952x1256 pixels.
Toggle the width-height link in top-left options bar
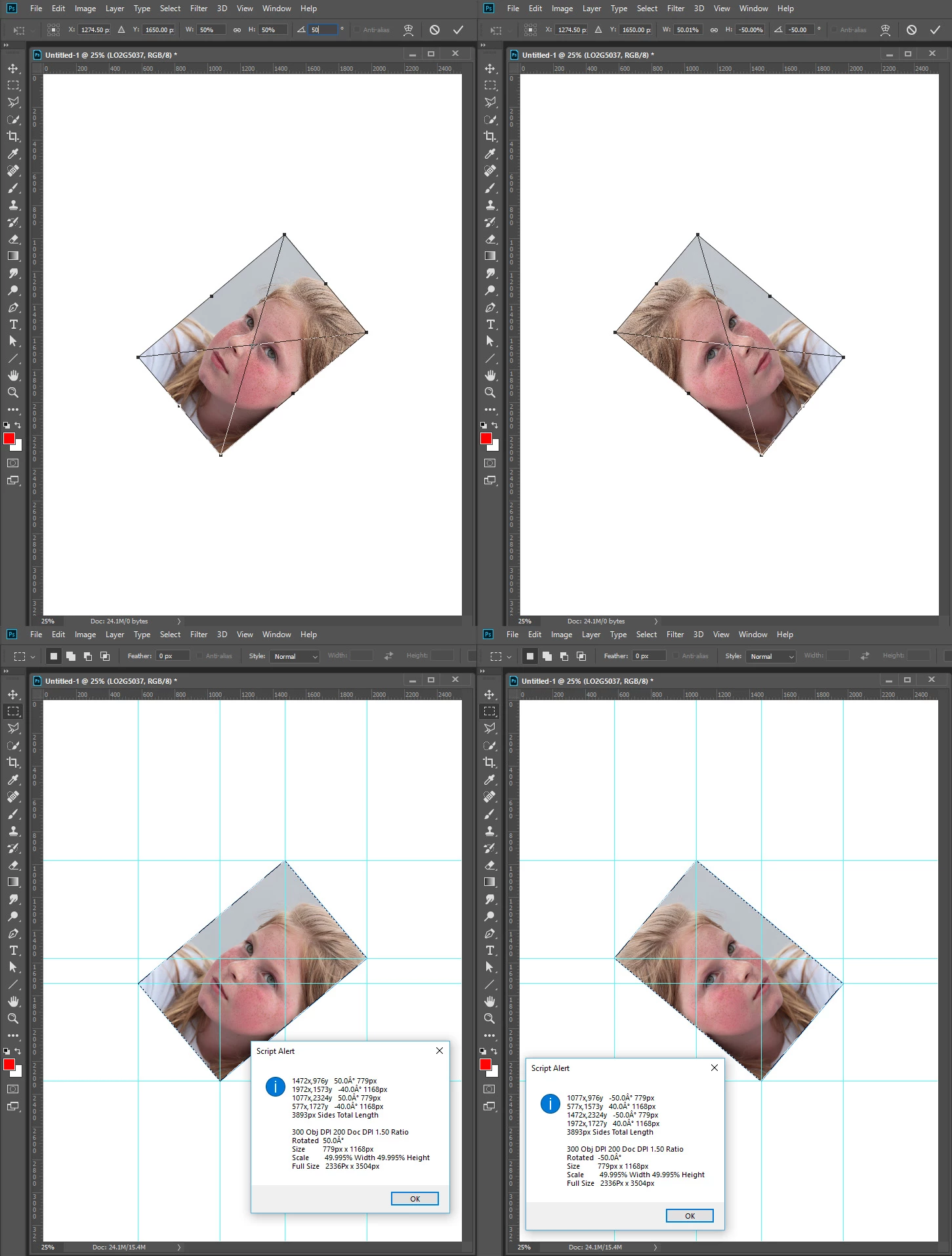pyautogui.click(x=237, y=30)
